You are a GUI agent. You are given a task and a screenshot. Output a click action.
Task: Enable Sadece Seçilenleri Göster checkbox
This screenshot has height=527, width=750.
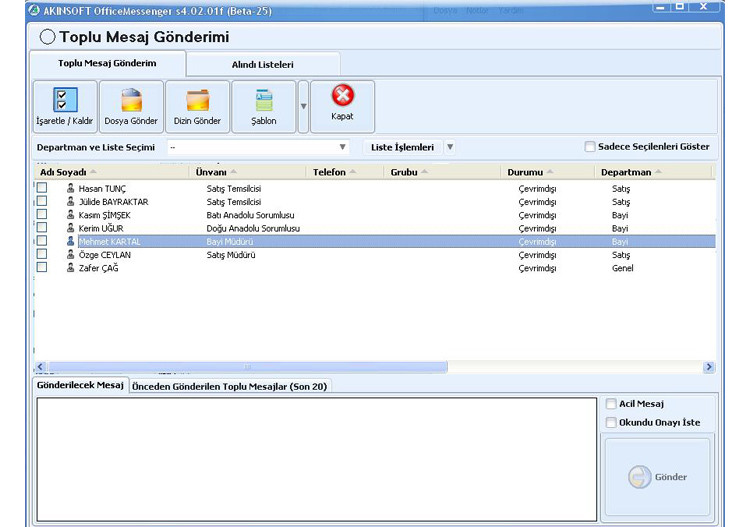point(590,147)
